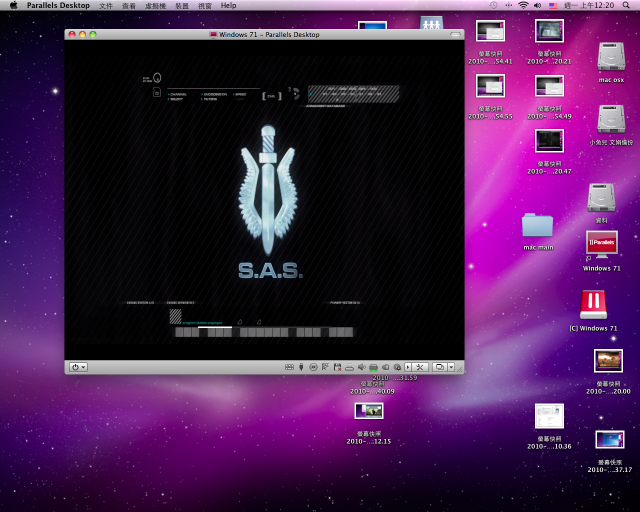
Task: Open the 虛擬機 menu
Action: pyautogui.click(x=156, y=6)
